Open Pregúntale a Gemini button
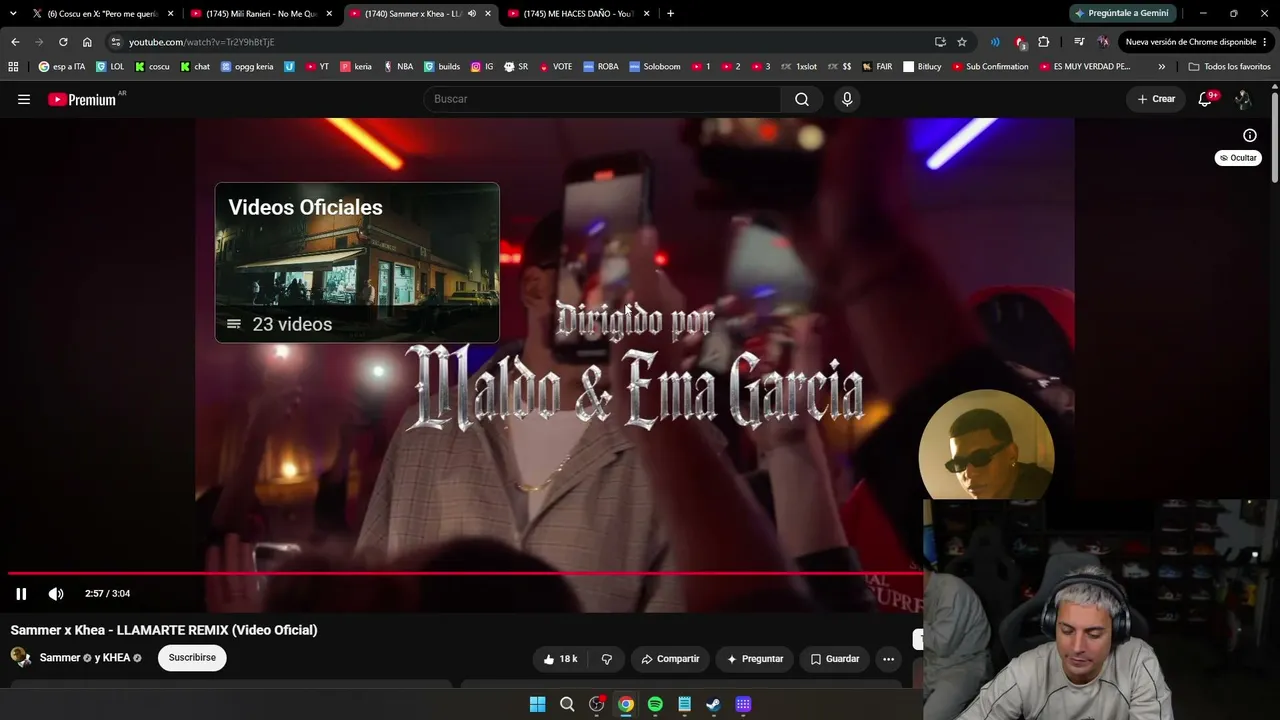 (1121, 13)
